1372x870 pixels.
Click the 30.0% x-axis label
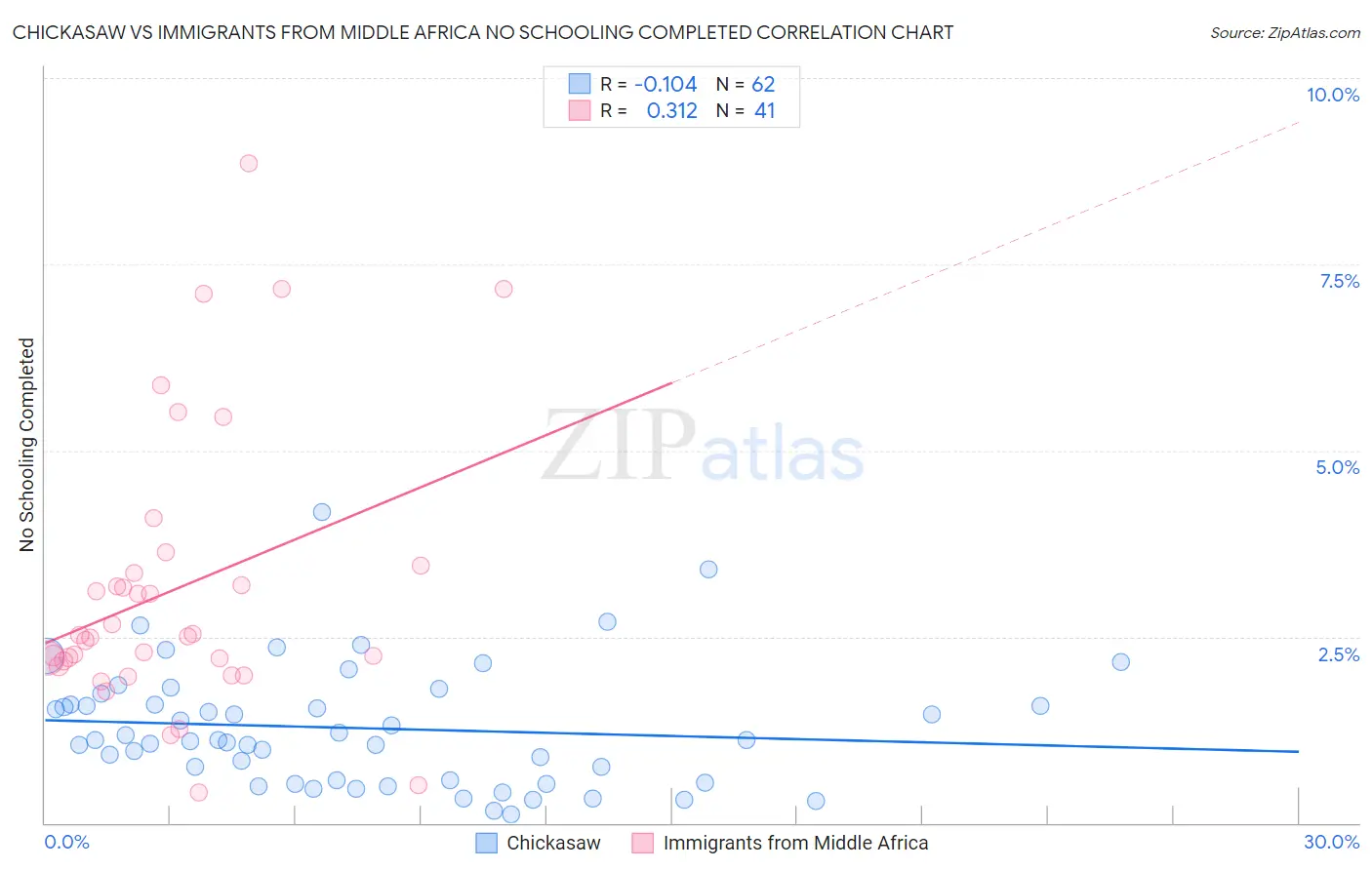click(1331, 842)
